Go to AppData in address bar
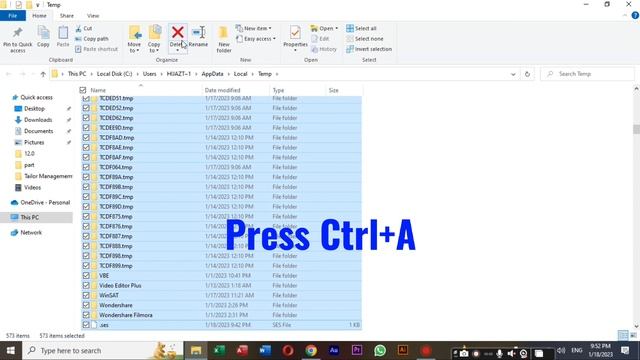Image resolution: width=640 pixels, height=360 pixels. coord(212,74)
